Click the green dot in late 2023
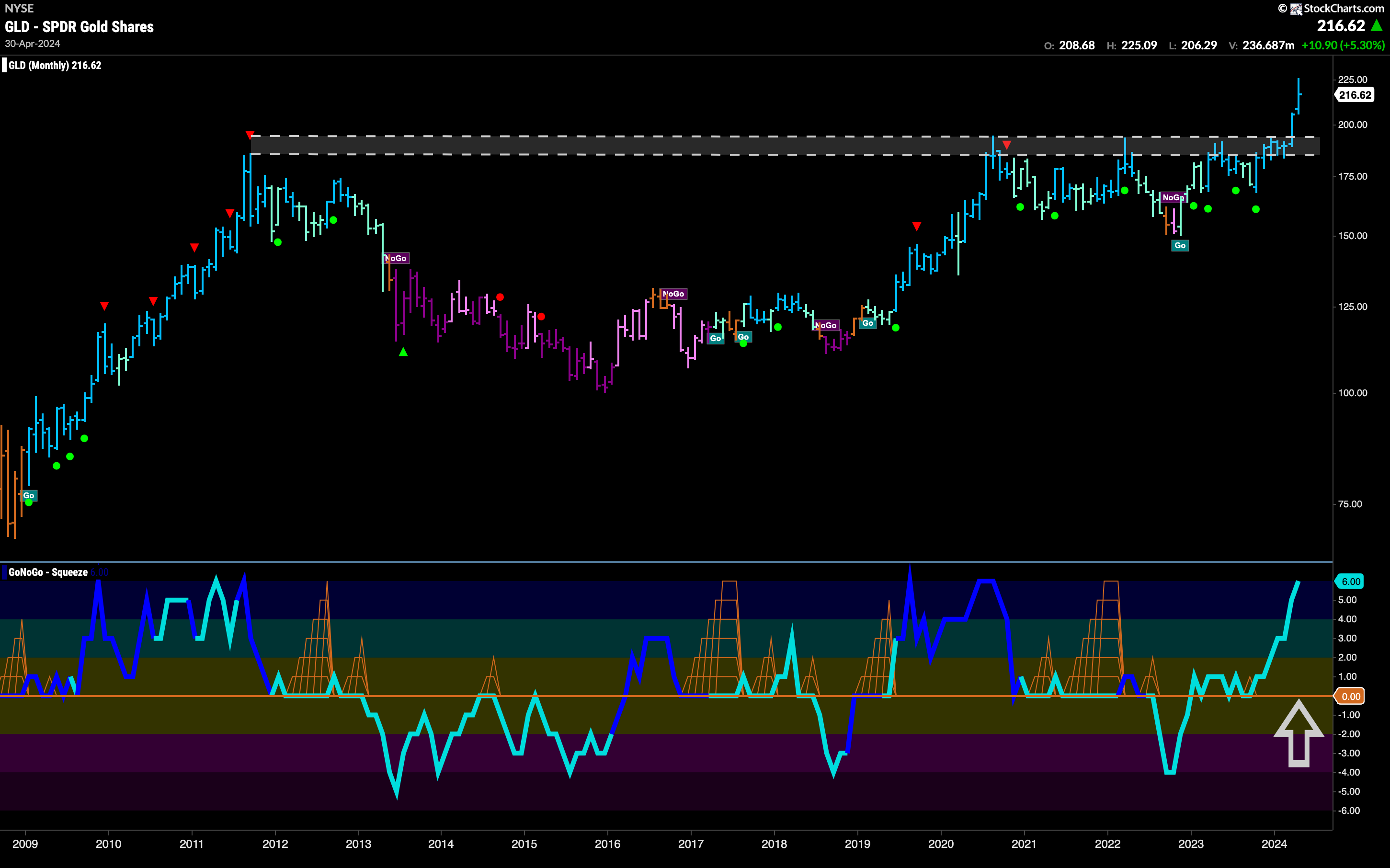The width and height of the screenshot is (1390, 868). click(1256, 209)
